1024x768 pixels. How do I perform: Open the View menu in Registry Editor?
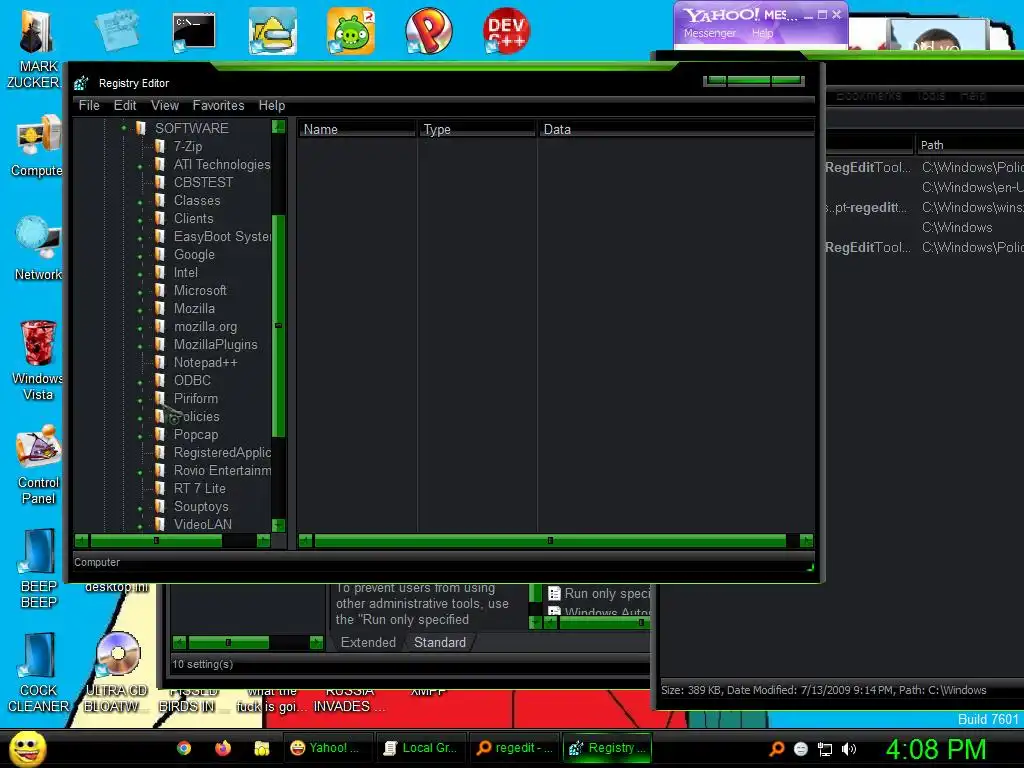click(165, 105)
